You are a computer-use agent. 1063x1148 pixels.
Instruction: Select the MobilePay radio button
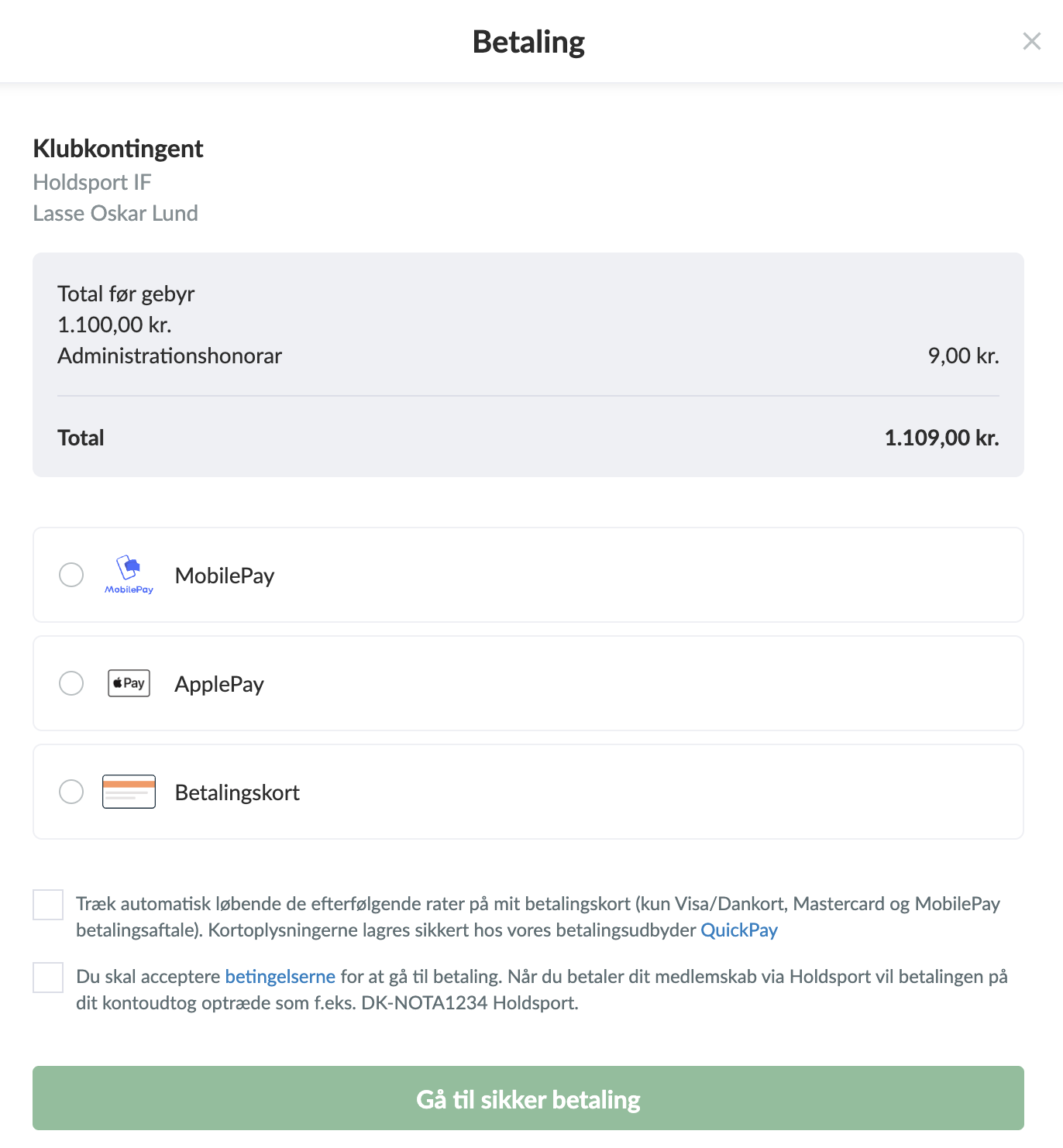(x=71, y=575)
